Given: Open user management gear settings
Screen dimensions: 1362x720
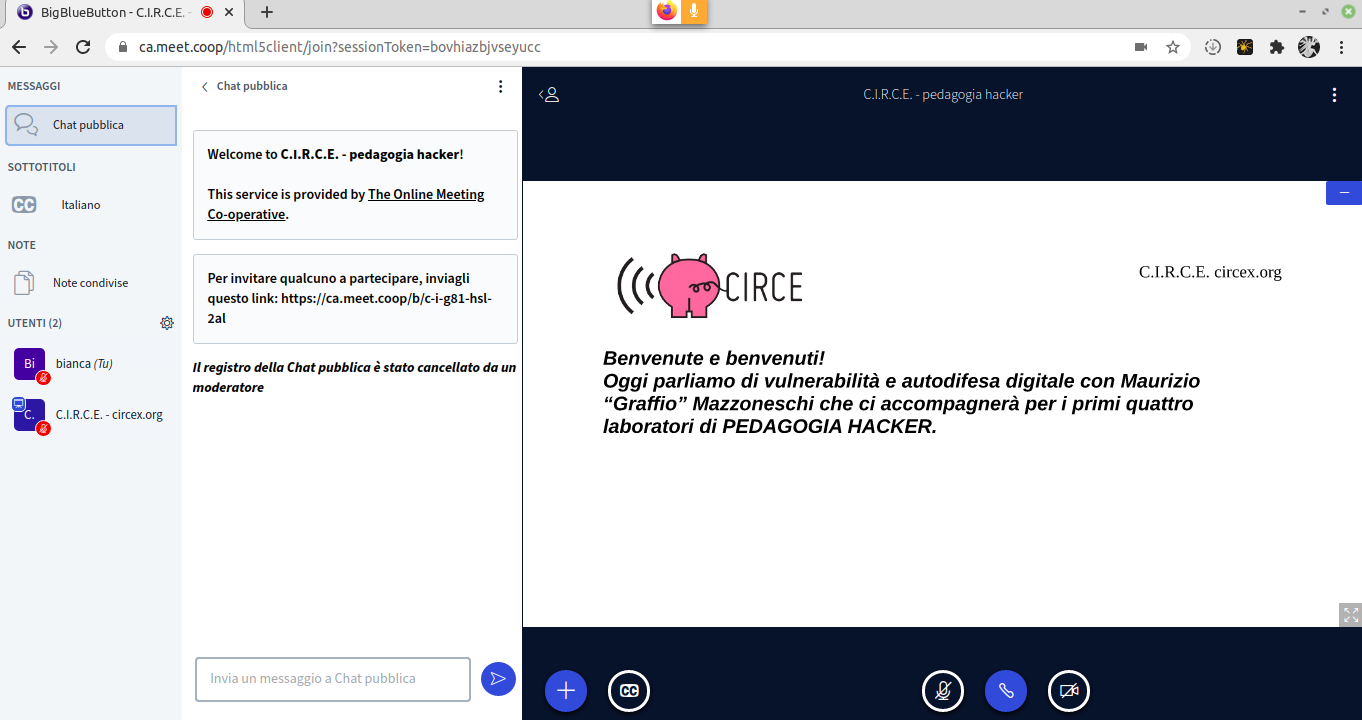Looking at the screenshot, I should pyautogui.click(x=167, y=323).
